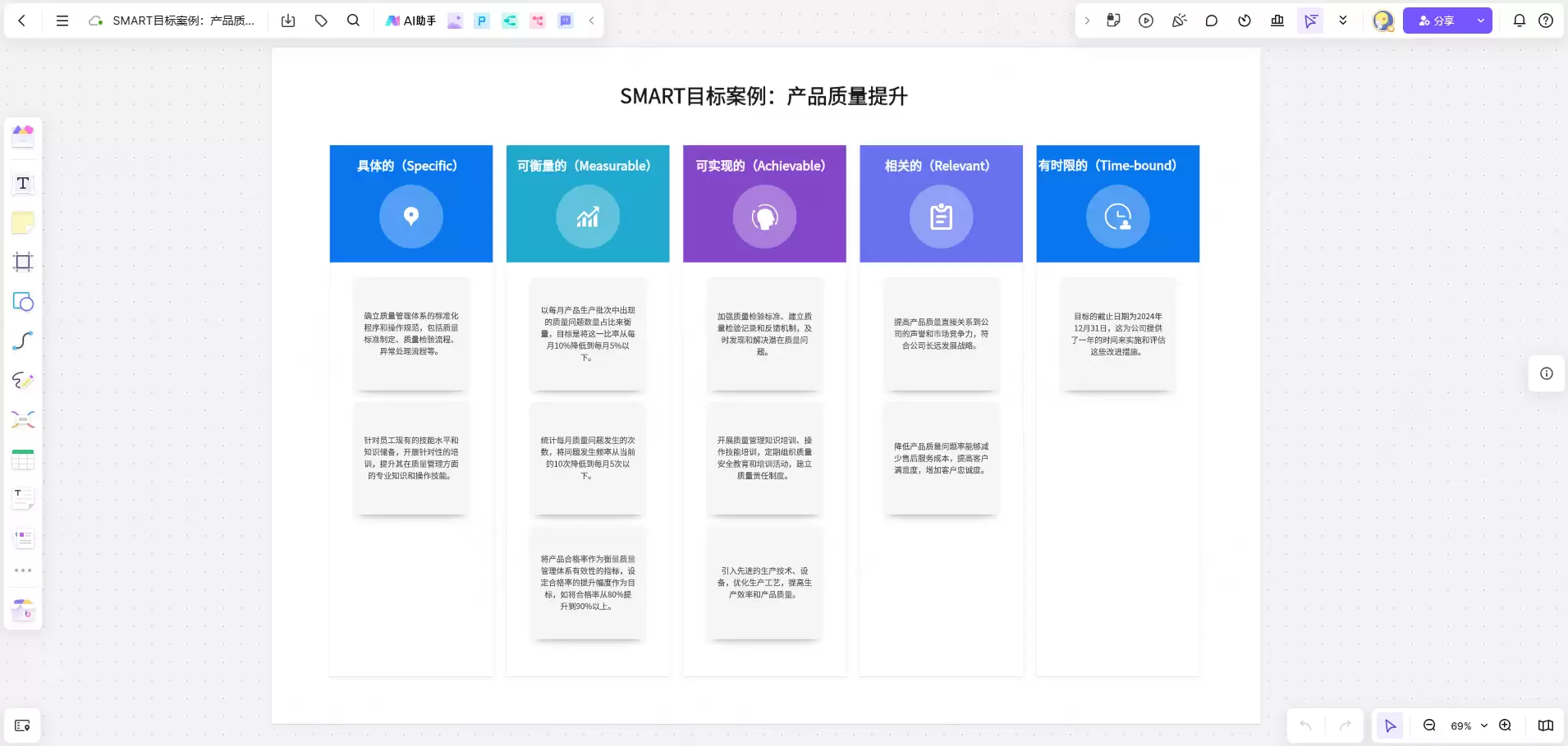This screenshot has width=1568, height=746.
Task: Toggle the info panel on right edge
Action: pos(1547,373)
